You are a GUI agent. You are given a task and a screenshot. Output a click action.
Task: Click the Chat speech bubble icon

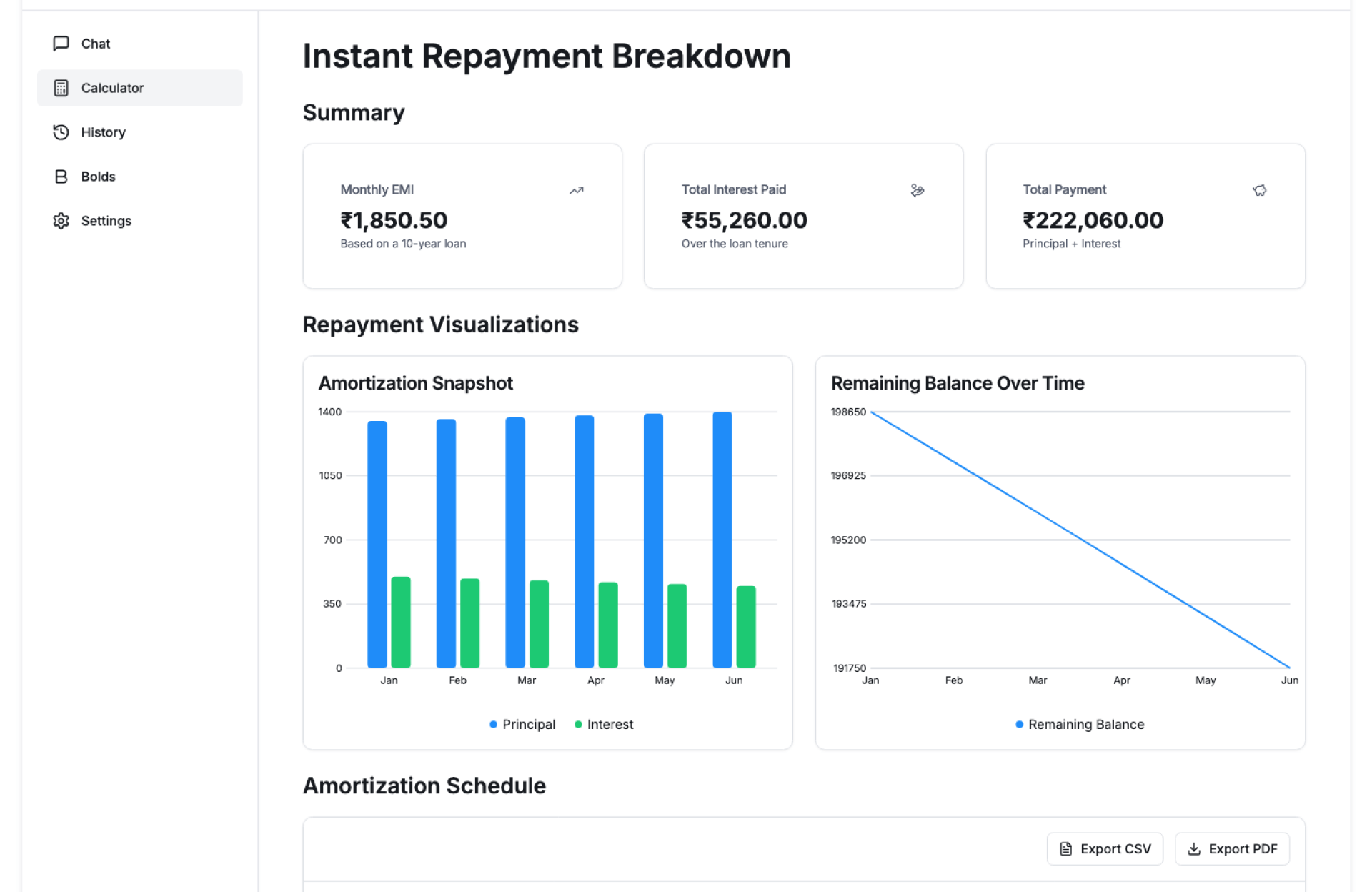coord(61,44)
